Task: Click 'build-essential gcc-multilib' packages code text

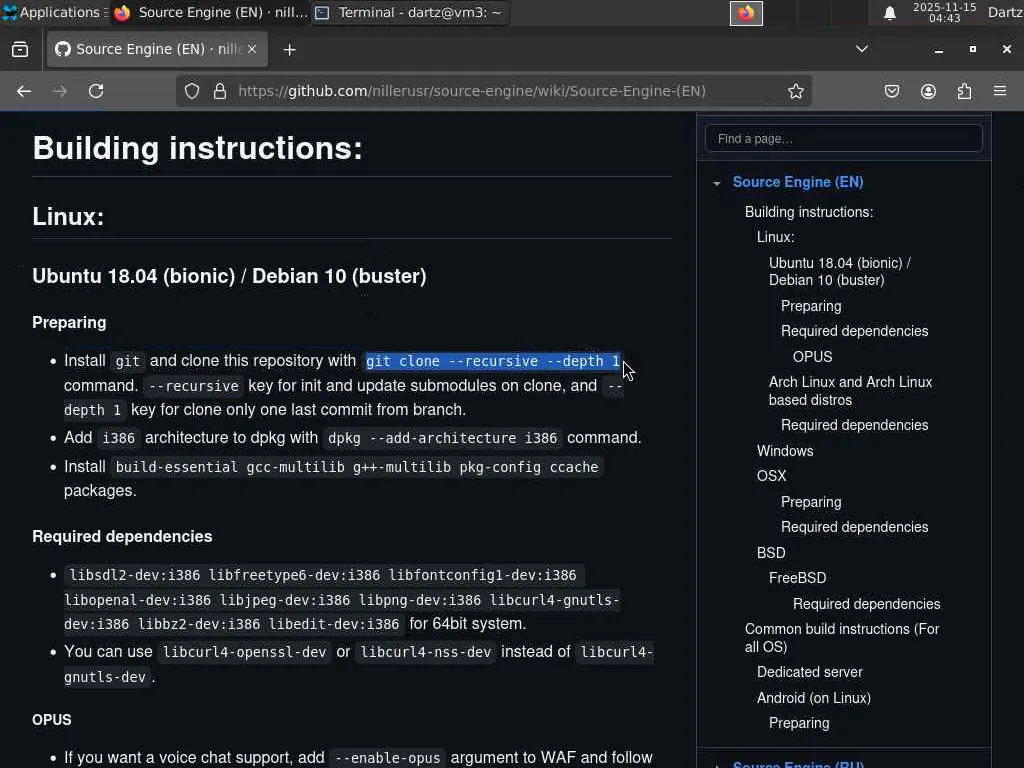Action: click(357, 467)
